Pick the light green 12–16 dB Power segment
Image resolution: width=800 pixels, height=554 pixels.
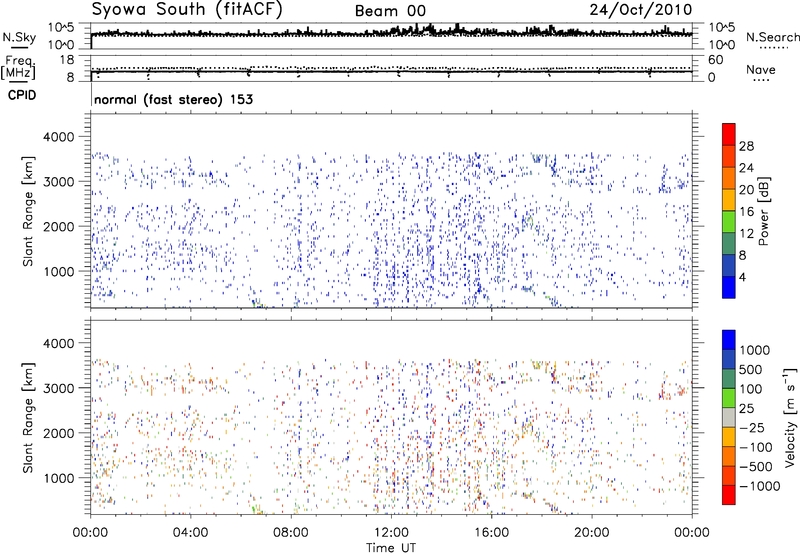pos(729,222)
